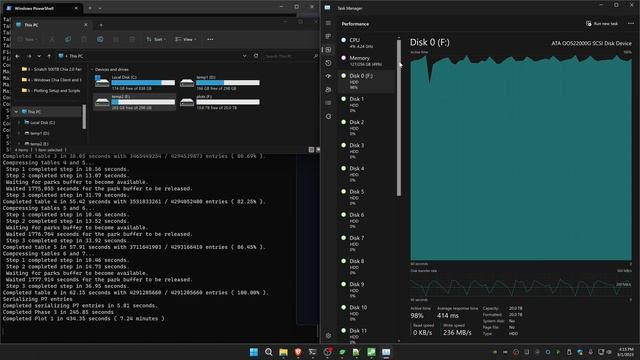Refresh the This PC view
640x360 pixels.
pos(256,56)
